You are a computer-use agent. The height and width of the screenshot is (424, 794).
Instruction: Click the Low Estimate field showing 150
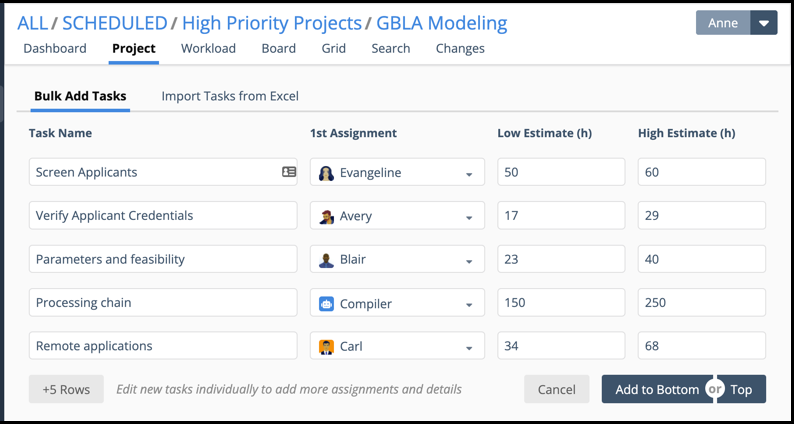[560, 303]
